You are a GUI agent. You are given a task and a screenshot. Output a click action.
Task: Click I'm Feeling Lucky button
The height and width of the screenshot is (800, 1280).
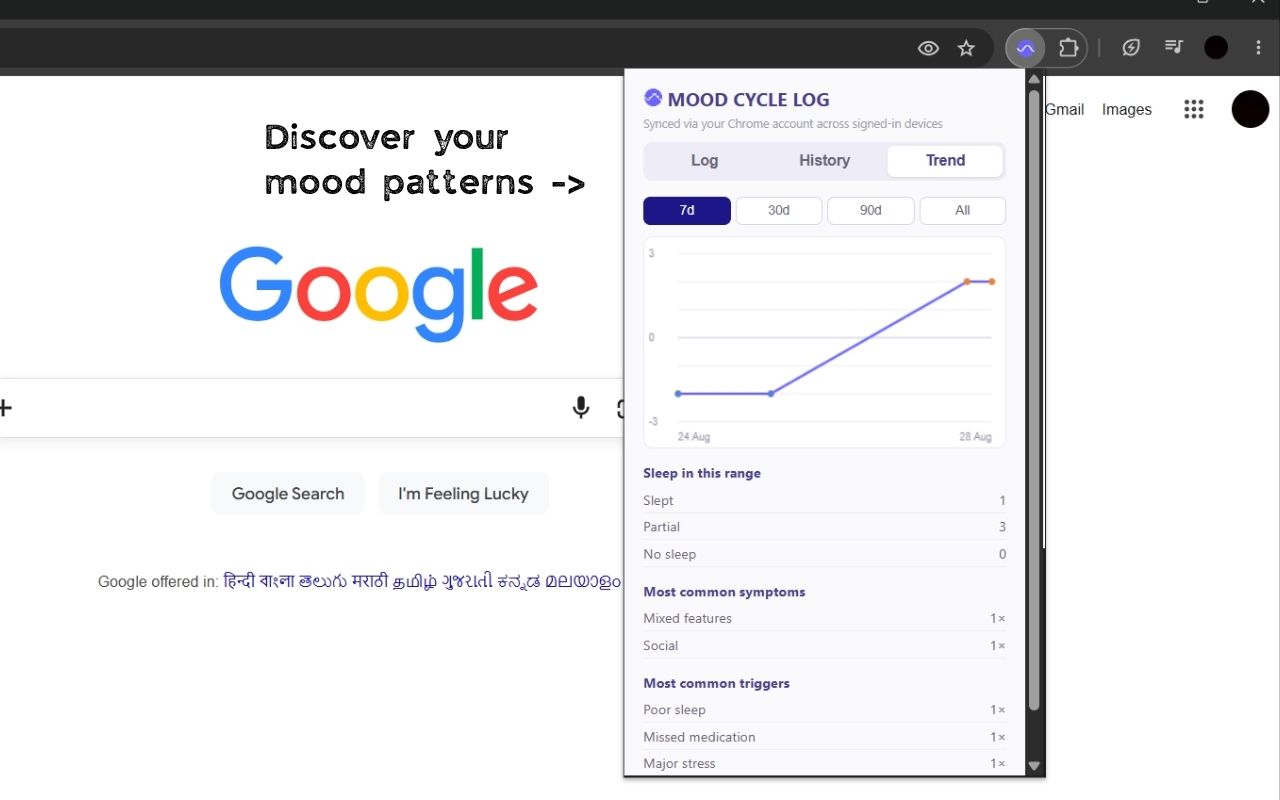tap(463, 493)
